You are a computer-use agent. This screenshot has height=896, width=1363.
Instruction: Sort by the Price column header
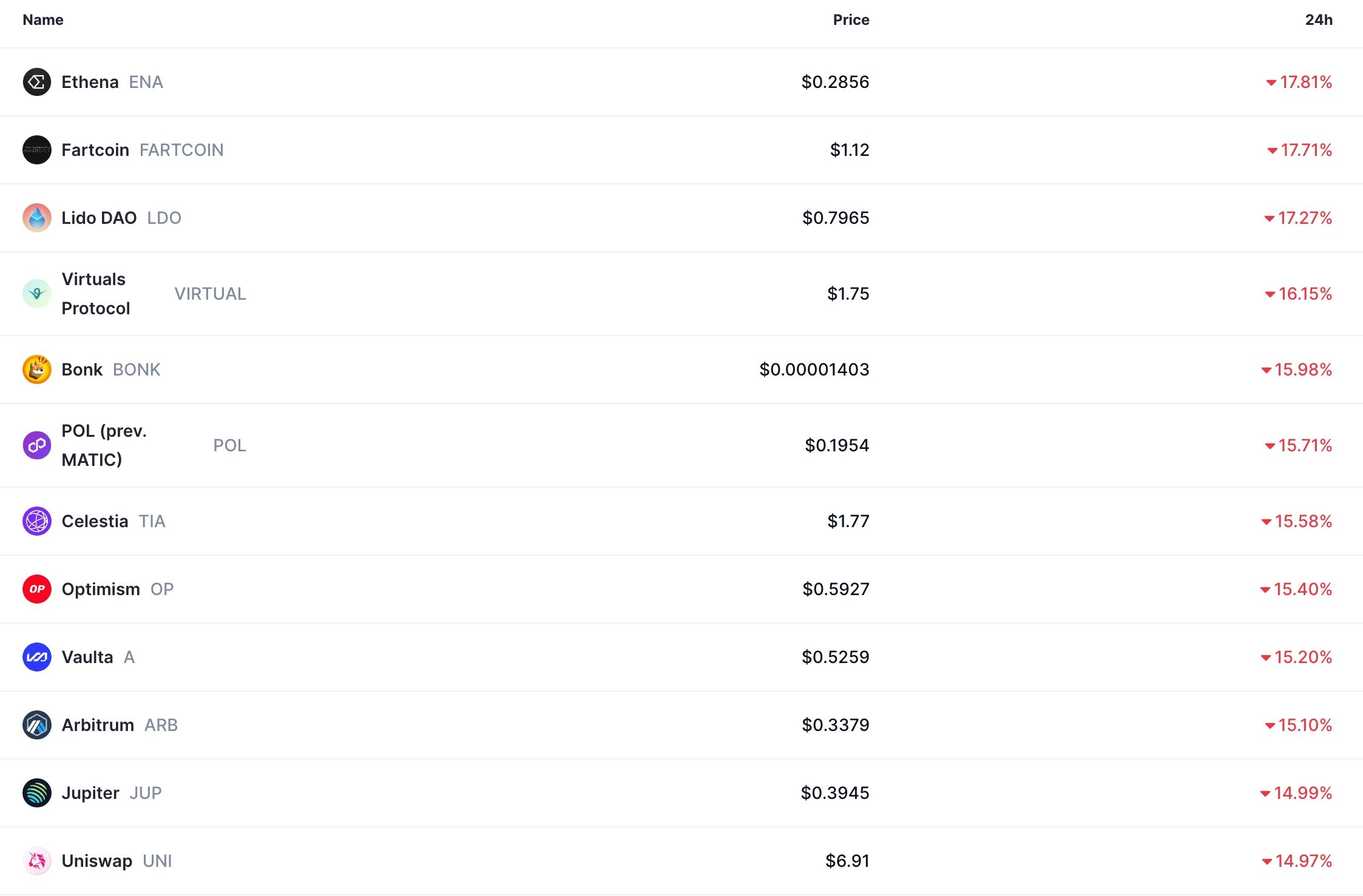(x=851, y=20)
